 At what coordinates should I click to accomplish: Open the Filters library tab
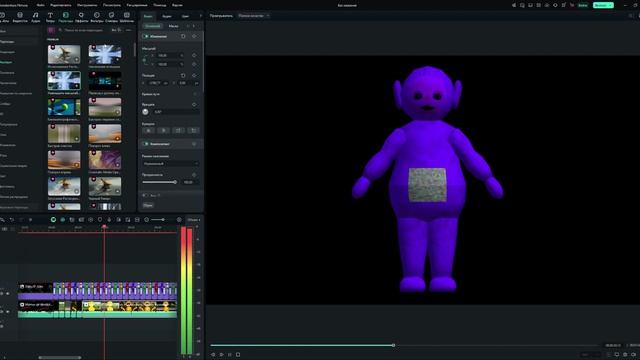coord(97,17)
